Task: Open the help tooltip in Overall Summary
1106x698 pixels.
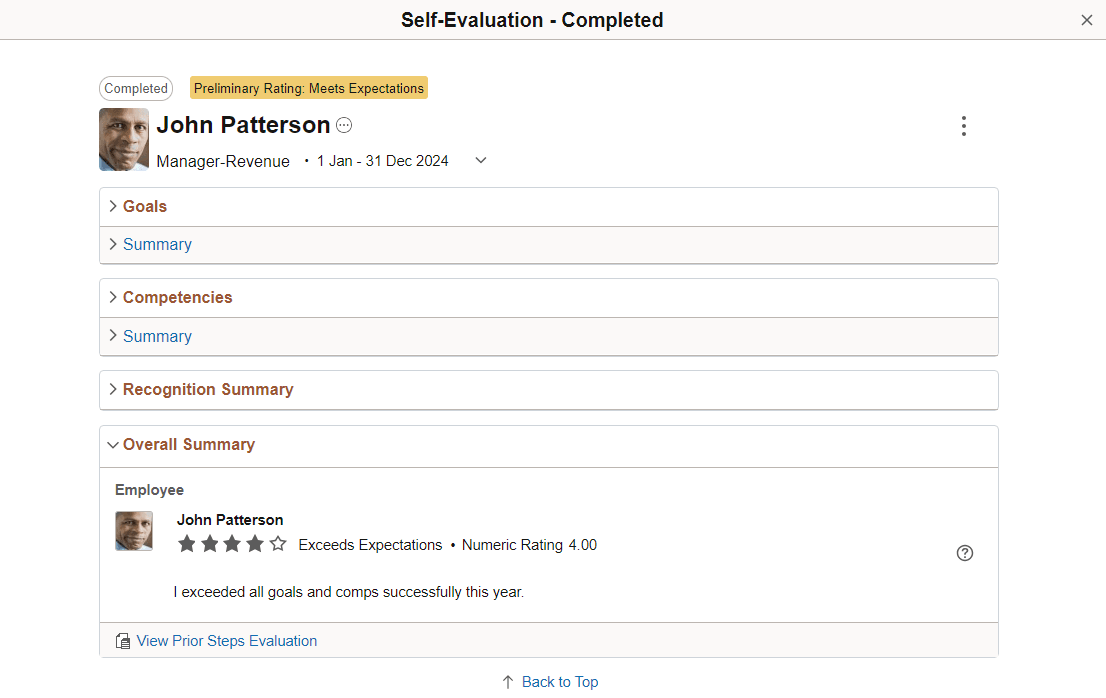Action: 965,553
